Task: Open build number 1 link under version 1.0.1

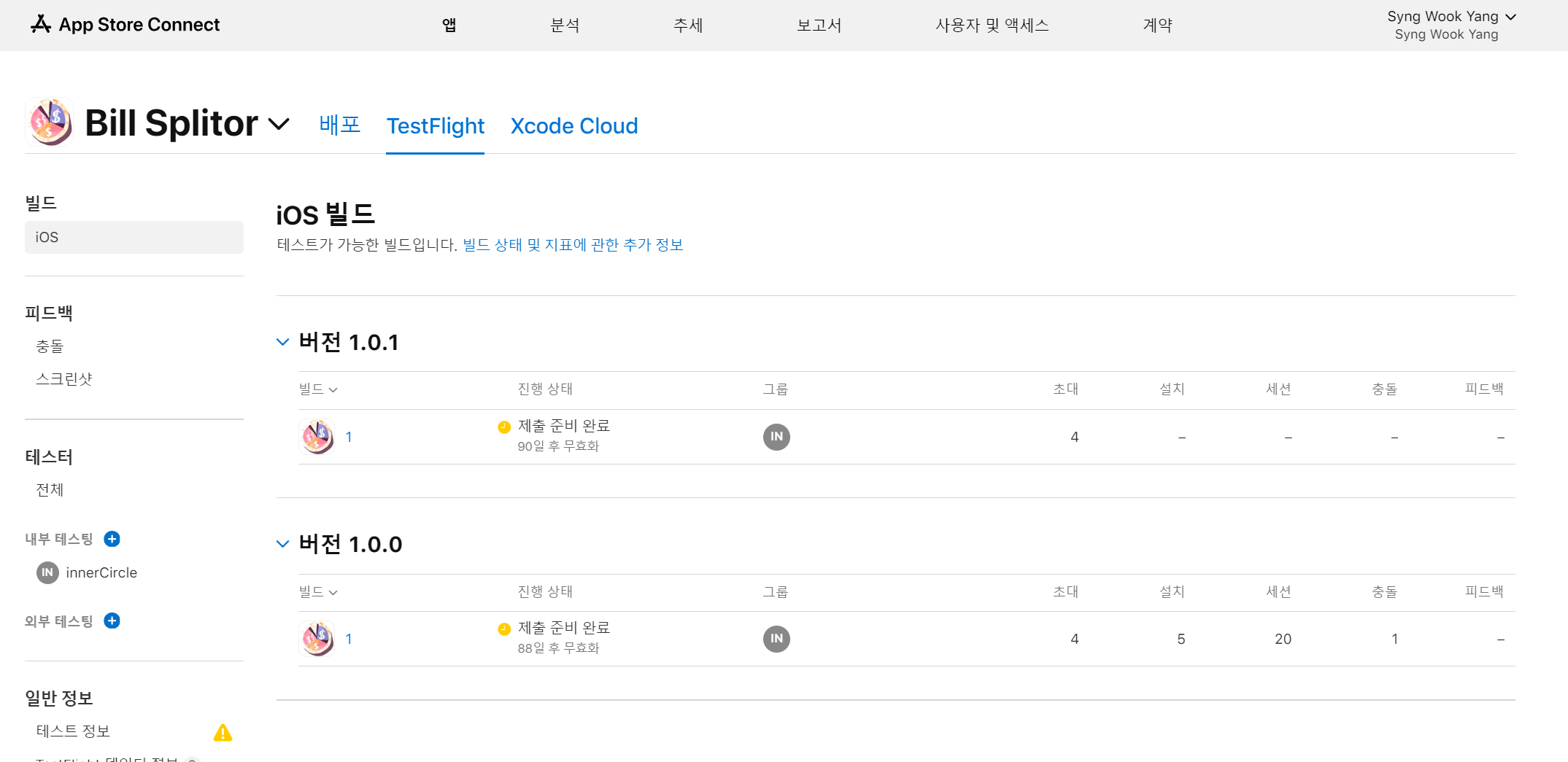Action: click(349, 437)
